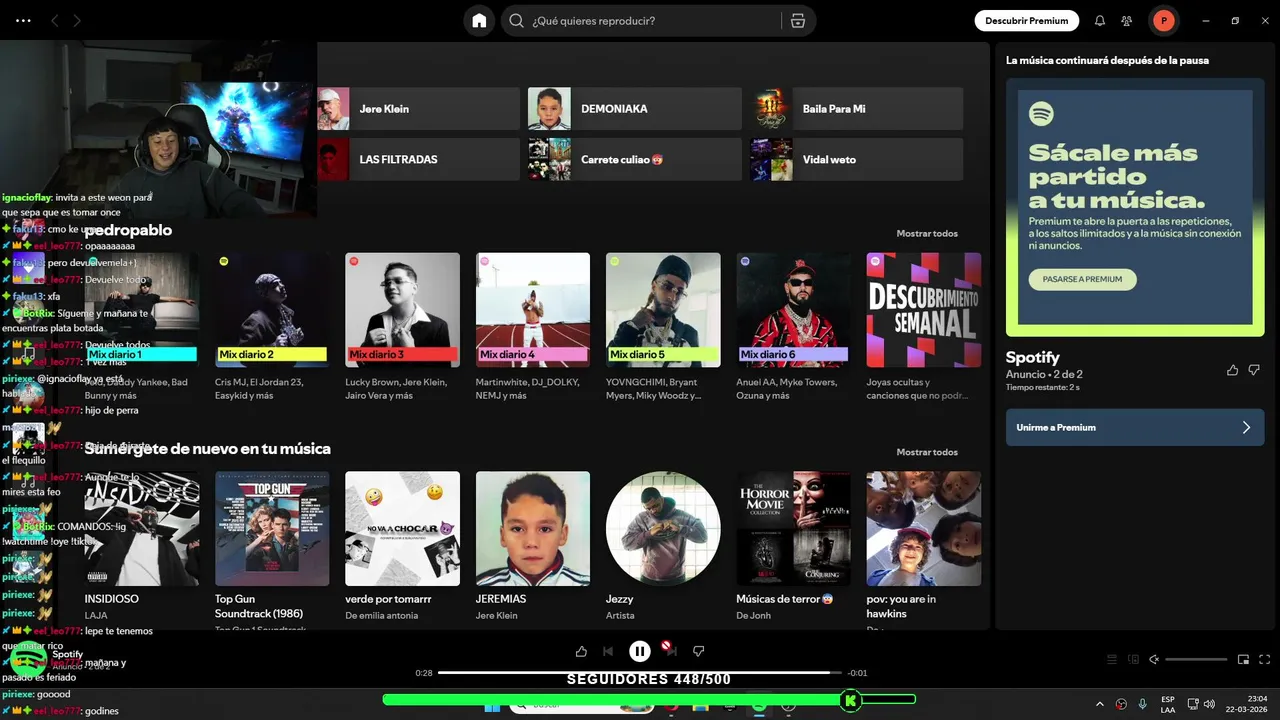
Task: Adjust the volume slider
Action: click(x=1196, y=659)
